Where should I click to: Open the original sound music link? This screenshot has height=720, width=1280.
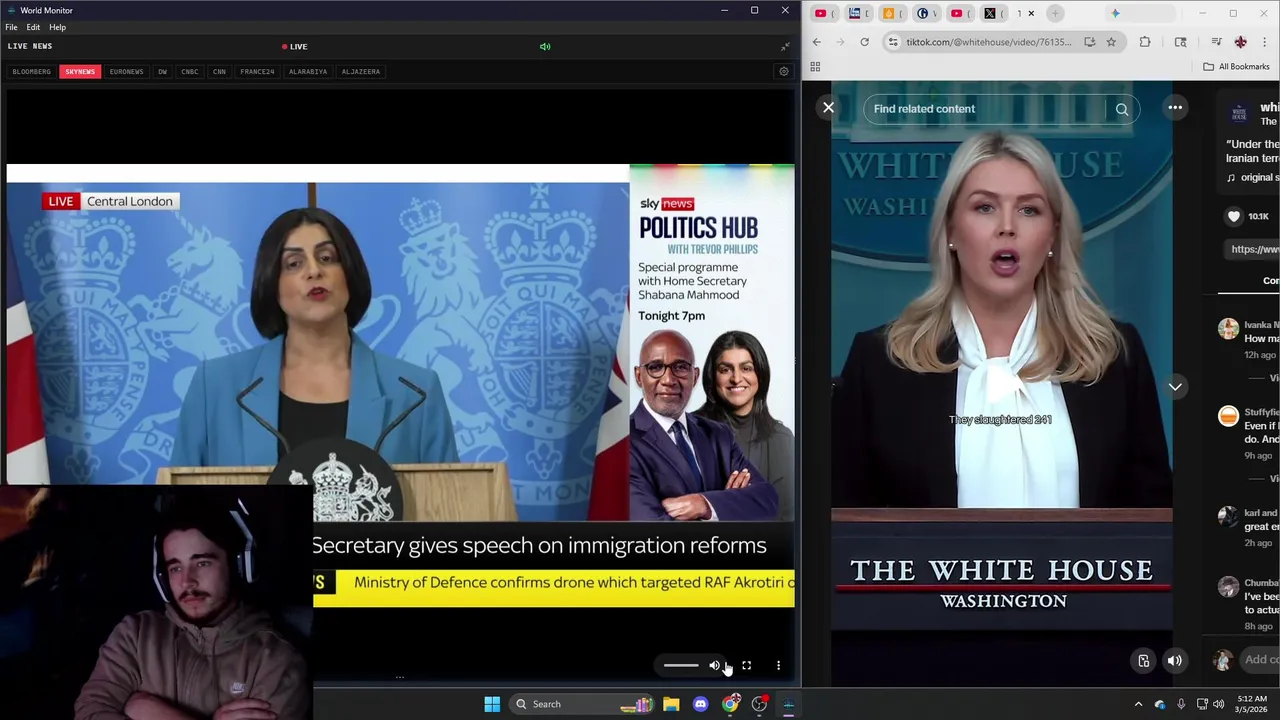click(1253, 178)
